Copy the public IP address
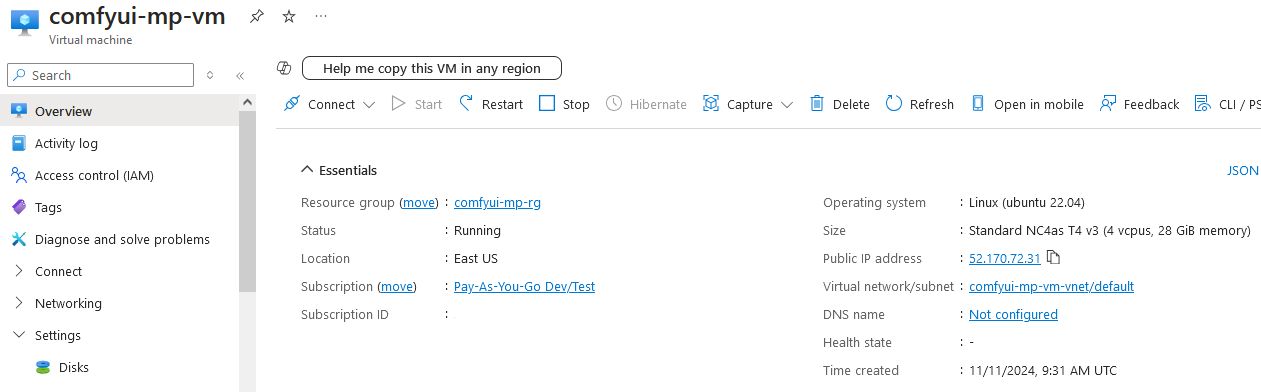1261x392 pixels. click(x=1054, y=258)
